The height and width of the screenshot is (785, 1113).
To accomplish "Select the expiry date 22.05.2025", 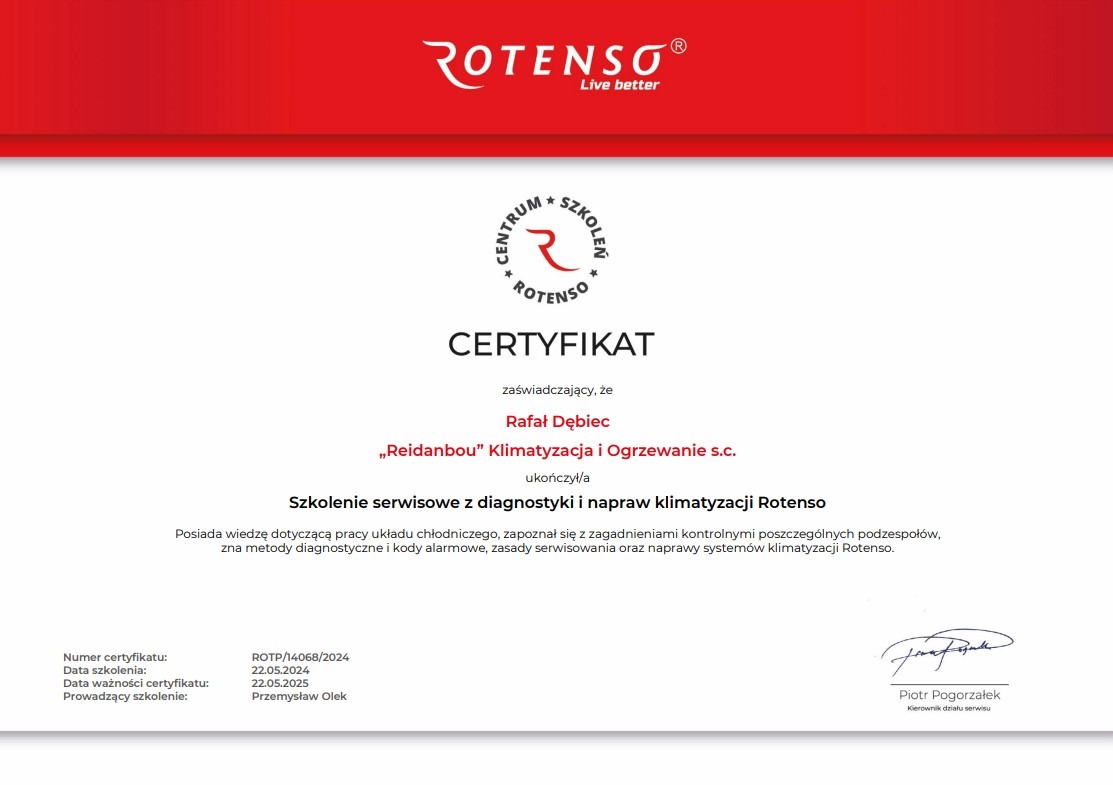I will (281, 683).
